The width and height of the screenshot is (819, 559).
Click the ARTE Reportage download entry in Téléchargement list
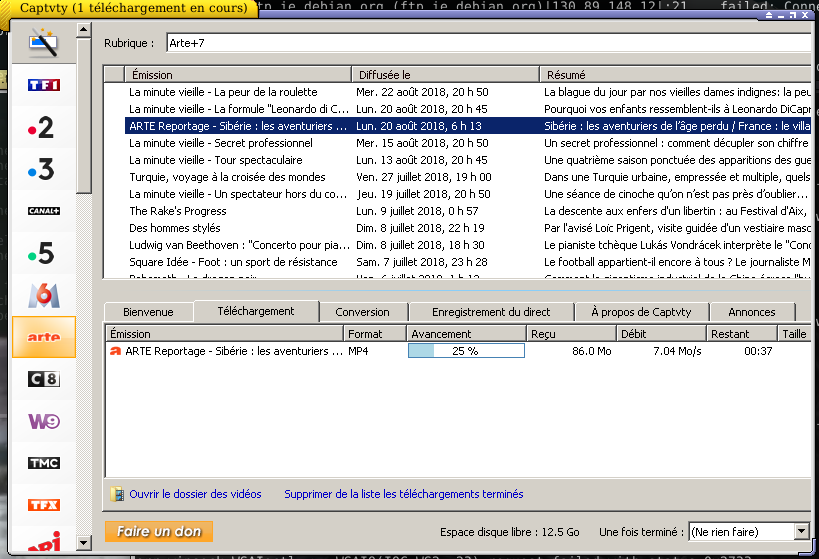click(234, 351)
